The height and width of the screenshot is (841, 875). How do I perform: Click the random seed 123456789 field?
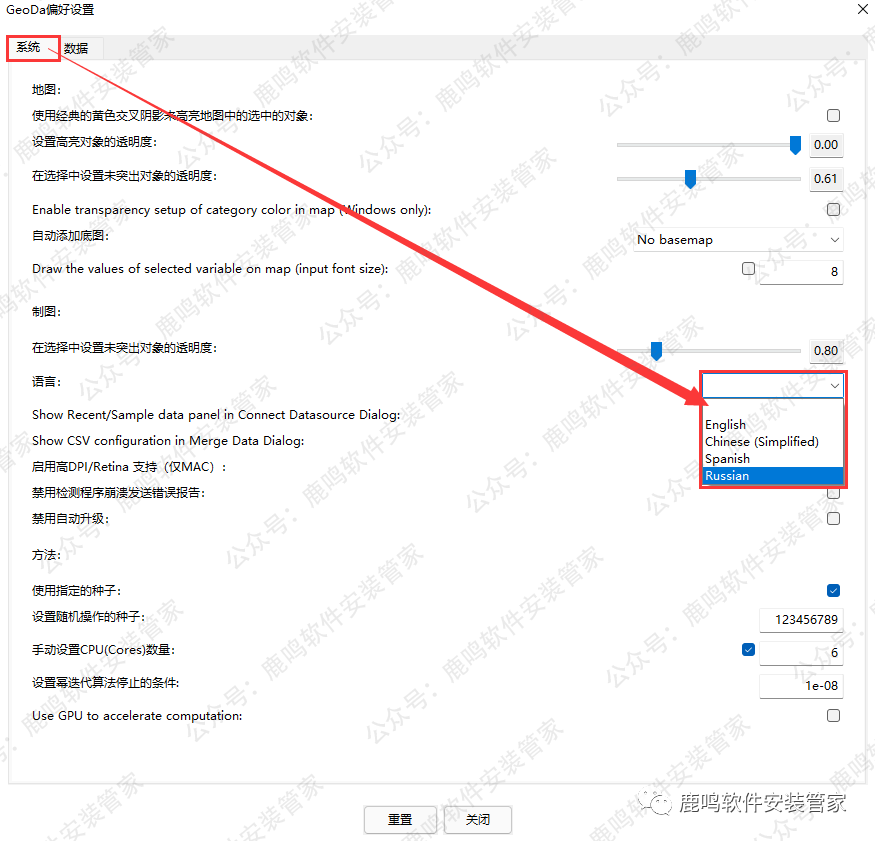pos(800,620)
